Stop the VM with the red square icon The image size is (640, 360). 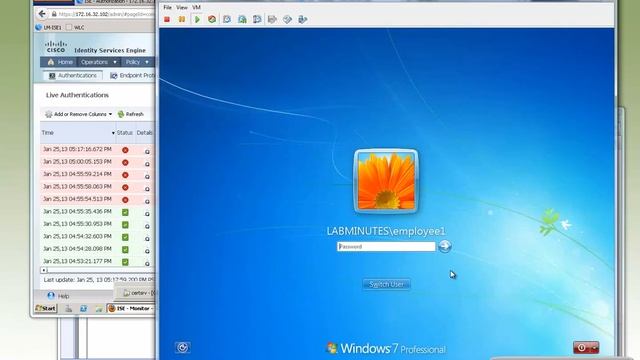coord(167,19)
